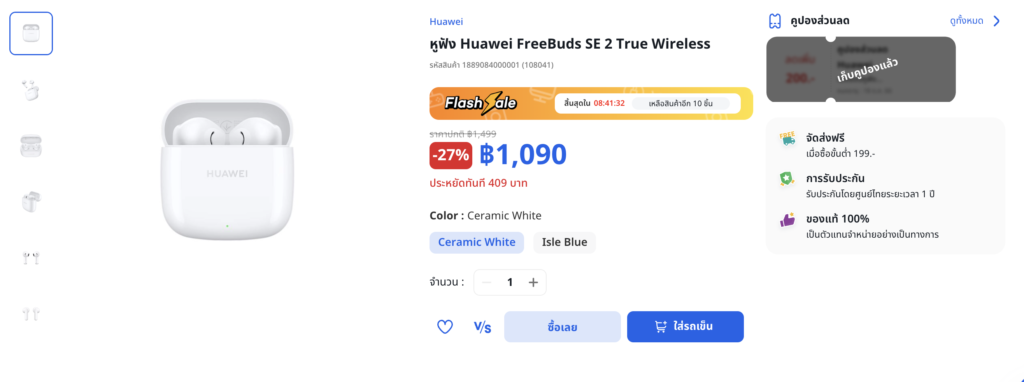Select the first thumbnail of closed case
Viewport: 1024px width, 382px height.
(x=31, y=33)
